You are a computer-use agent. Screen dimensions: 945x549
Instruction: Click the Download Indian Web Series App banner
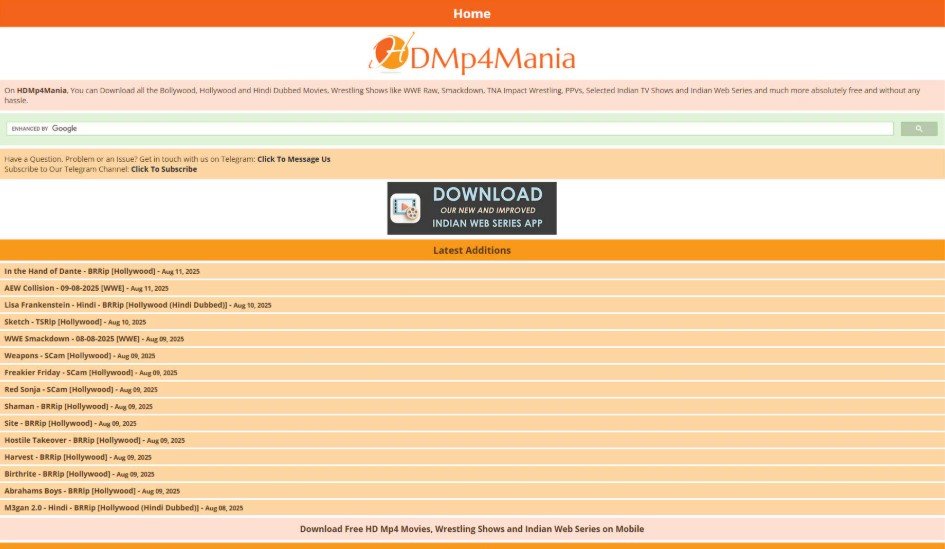point(472,209)
